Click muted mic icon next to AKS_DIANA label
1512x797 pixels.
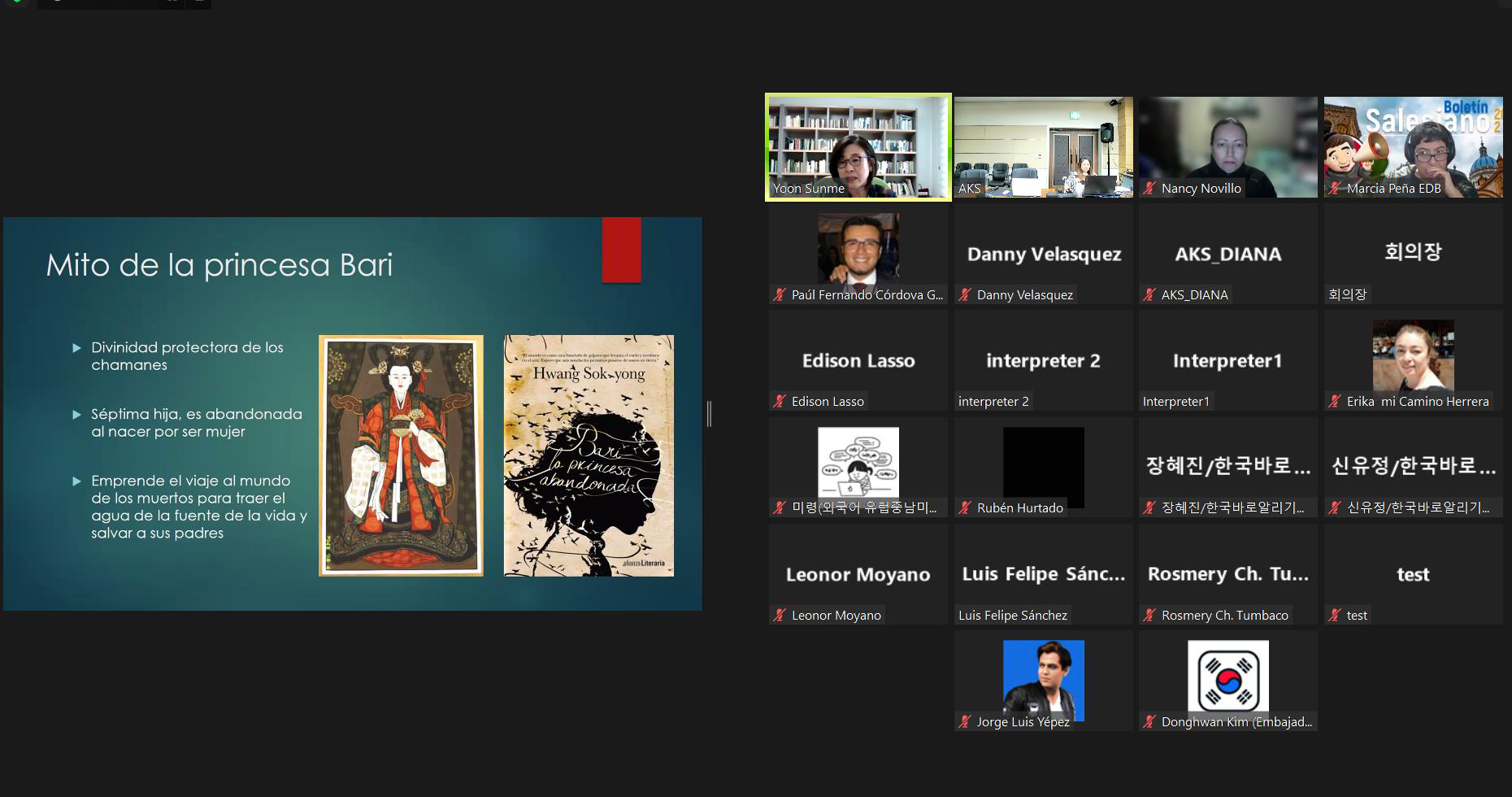(1149, 295)
